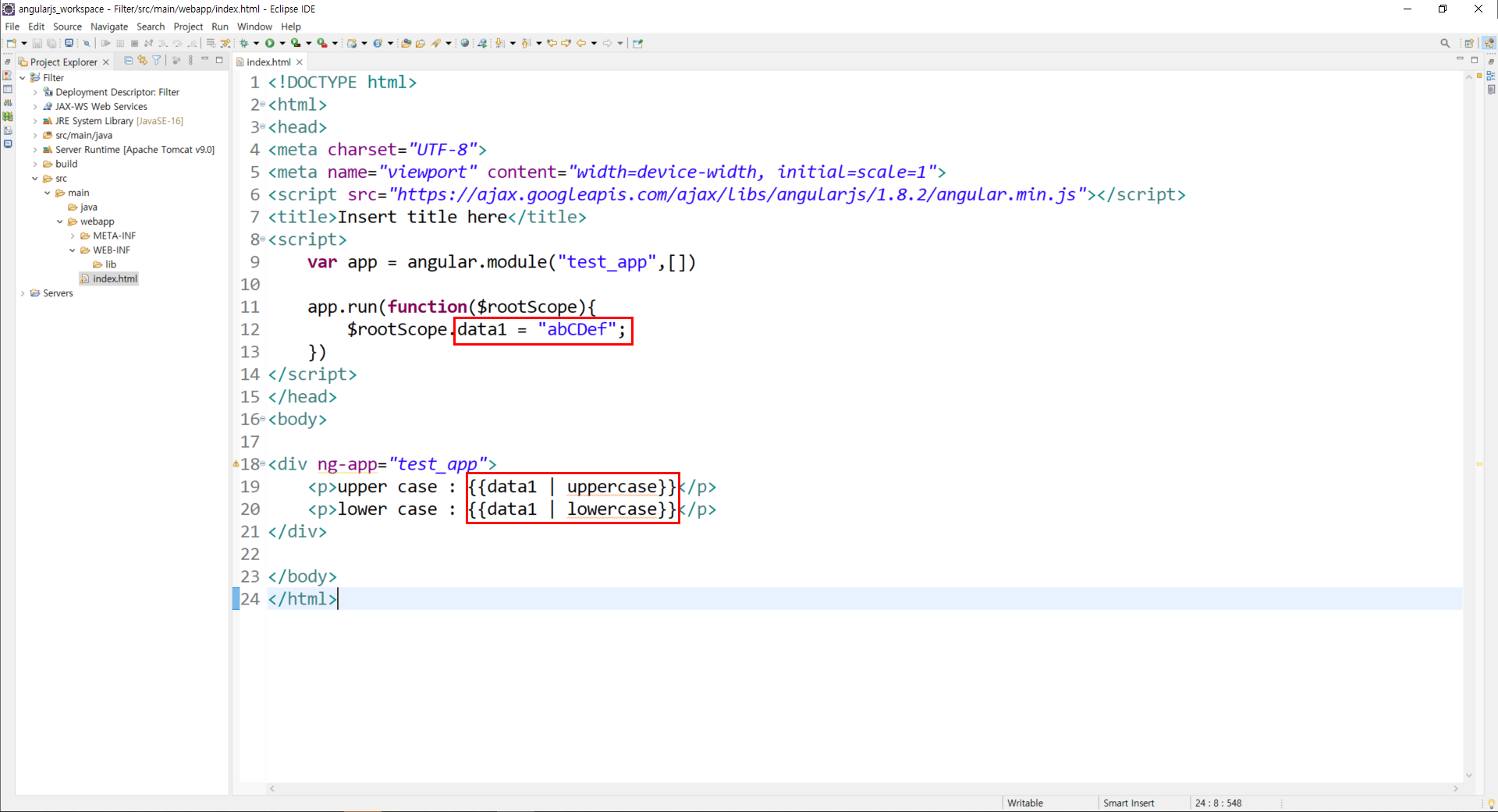Image resolution: width=1498 pixels, height=812 pixels.
Task: Click the Project Explorer filter funnel icon
Action: tap(157, 60)
